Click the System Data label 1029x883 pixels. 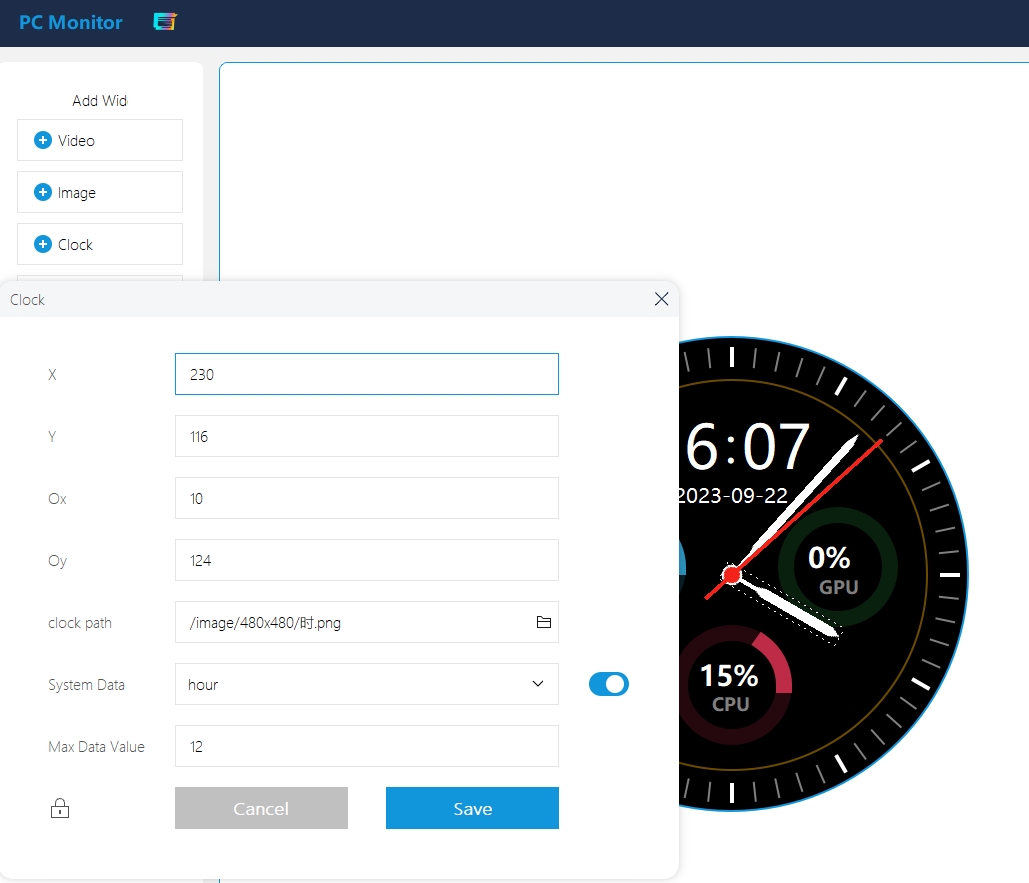pos(87,684)
